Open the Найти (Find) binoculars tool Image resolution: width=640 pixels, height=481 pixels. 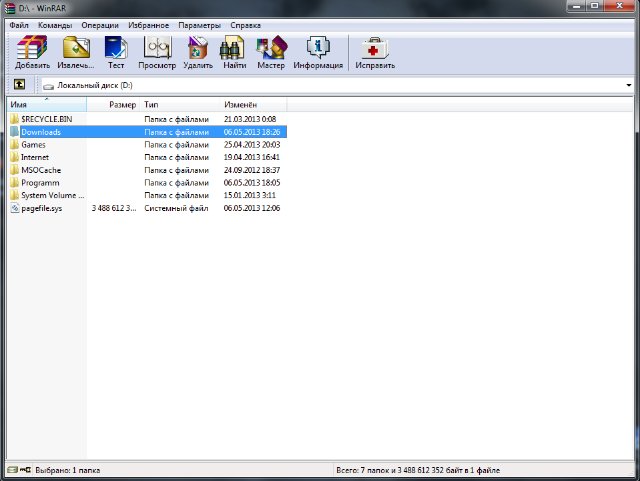pos(231,47)
